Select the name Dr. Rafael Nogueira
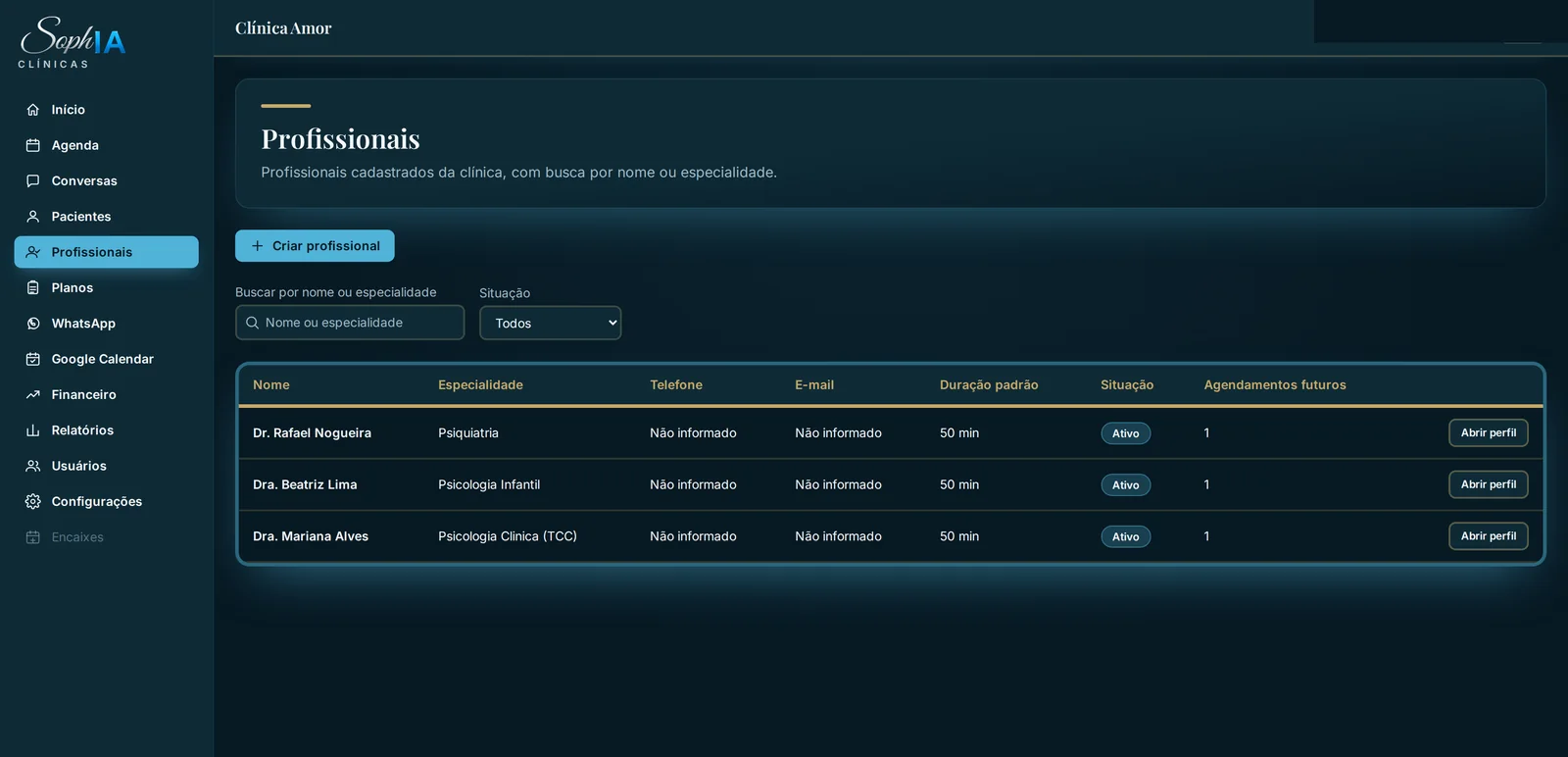The width and height of the screenshot is (1568, 757). 312,433
